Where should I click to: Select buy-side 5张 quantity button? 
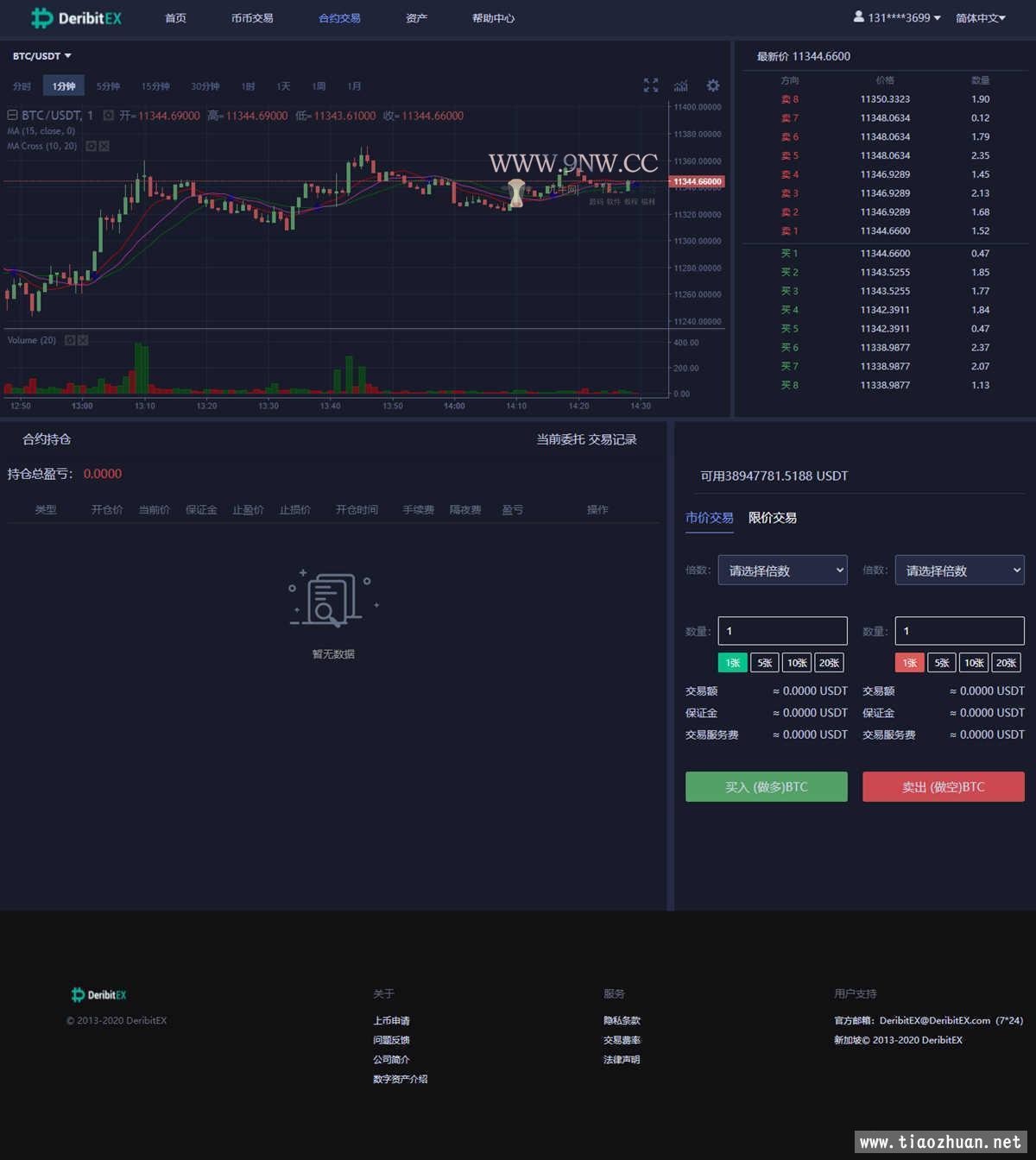pos(764,663)
